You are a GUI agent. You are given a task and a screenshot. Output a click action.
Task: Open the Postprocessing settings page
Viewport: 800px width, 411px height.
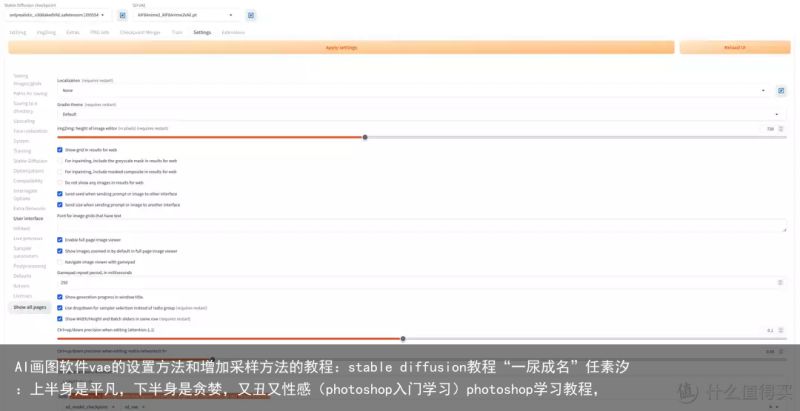point(30,266)
